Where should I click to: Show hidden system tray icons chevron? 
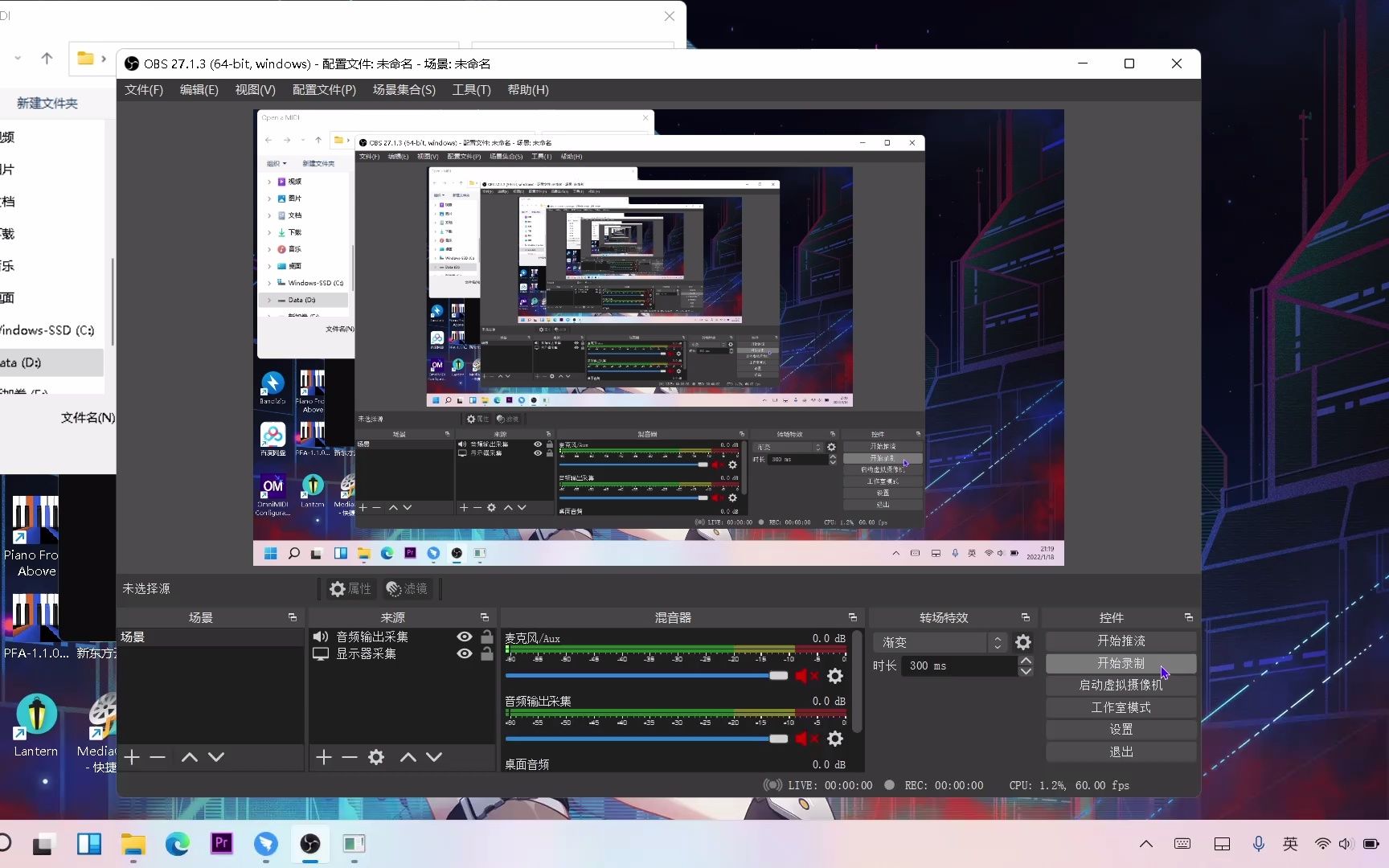[x=1146, y=844]
